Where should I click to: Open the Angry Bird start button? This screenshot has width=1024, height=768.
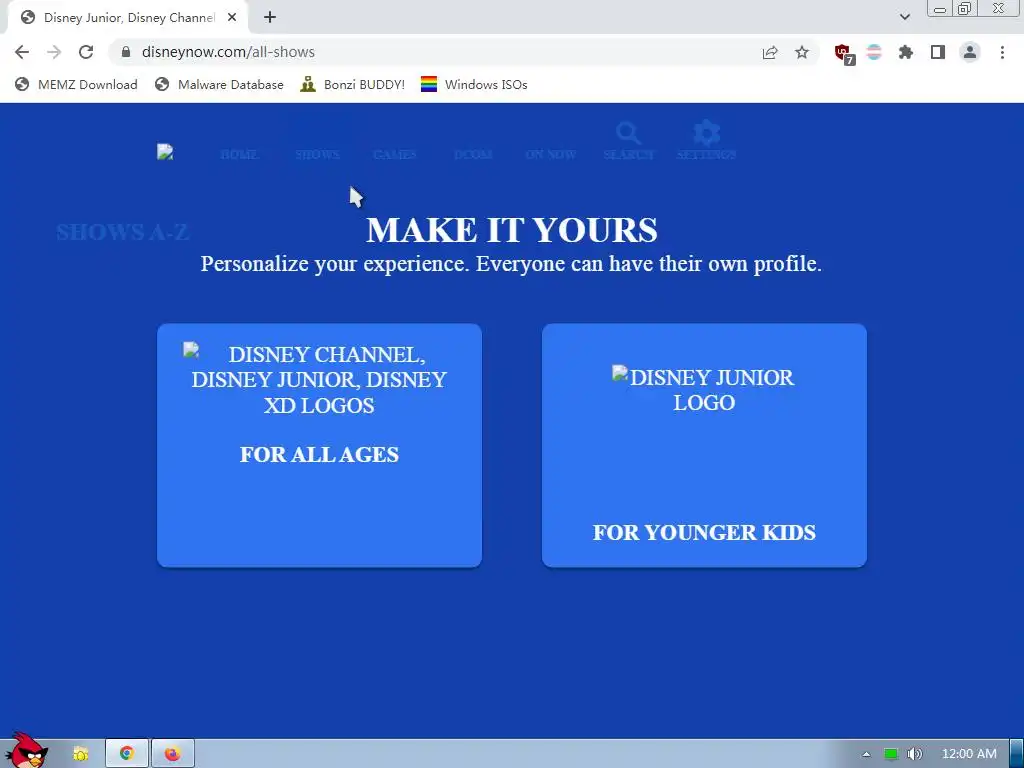coord(26,750)
